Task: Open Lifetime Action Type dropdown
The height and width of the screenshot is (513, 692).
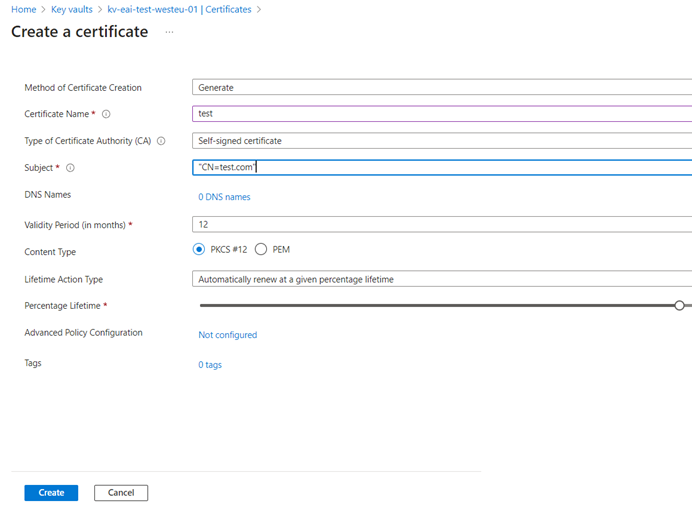Action: click(442, 279)
